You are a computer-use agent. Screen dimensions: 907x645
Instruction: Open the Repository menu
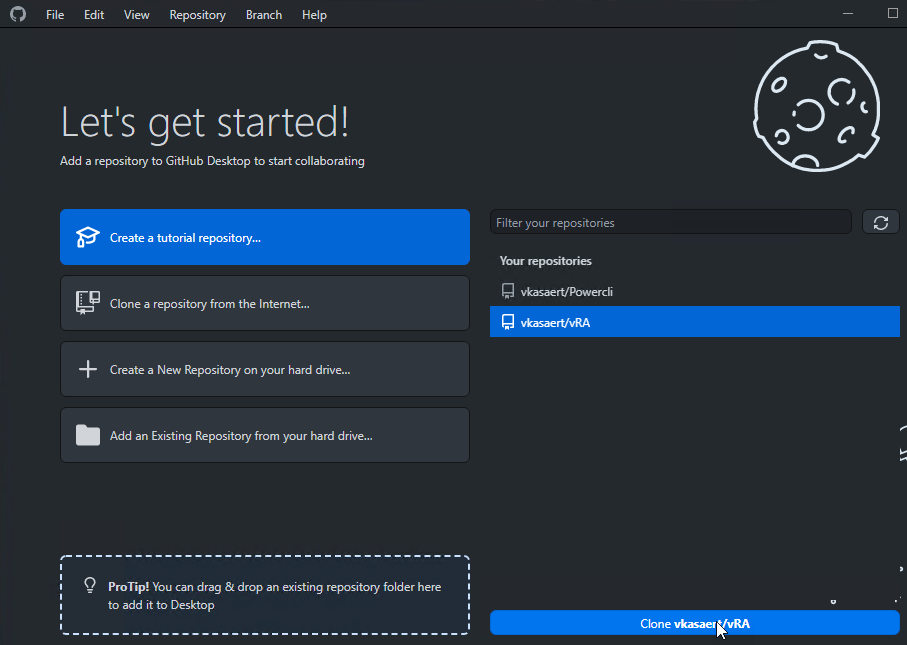[197, 15]
